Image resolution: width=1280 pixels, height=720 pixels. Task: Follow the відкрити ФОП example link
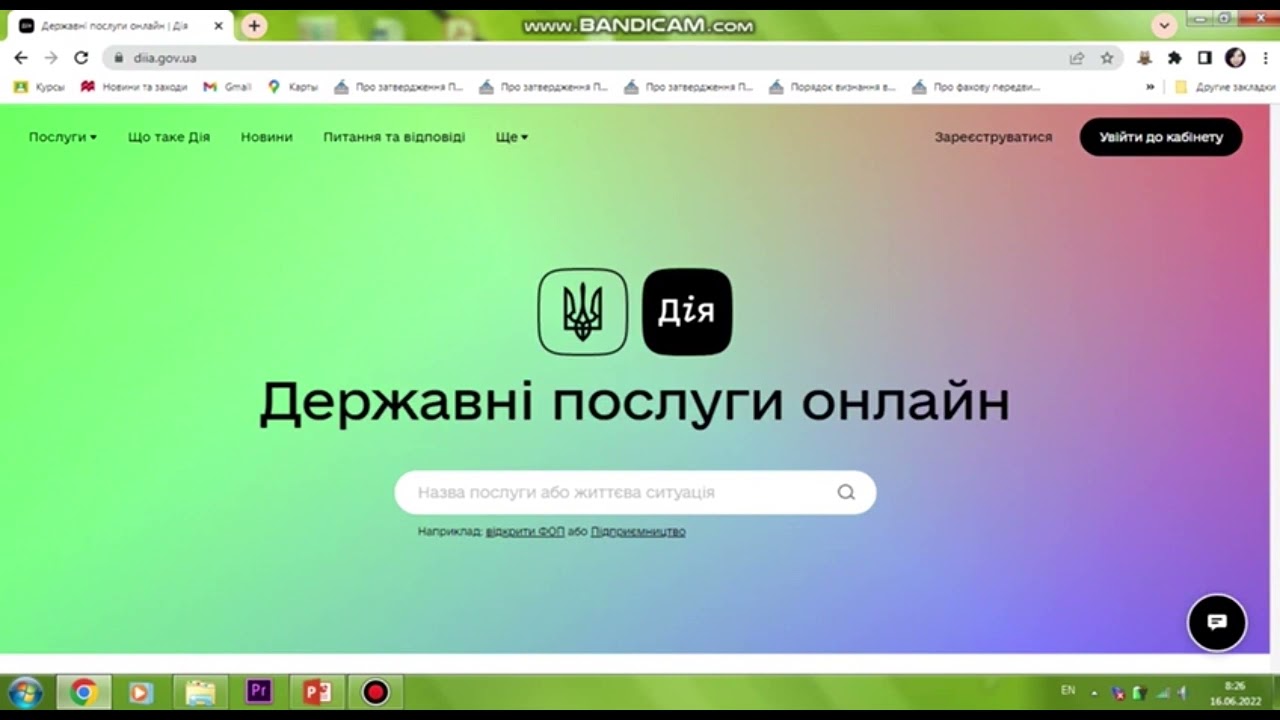[525, 531]
